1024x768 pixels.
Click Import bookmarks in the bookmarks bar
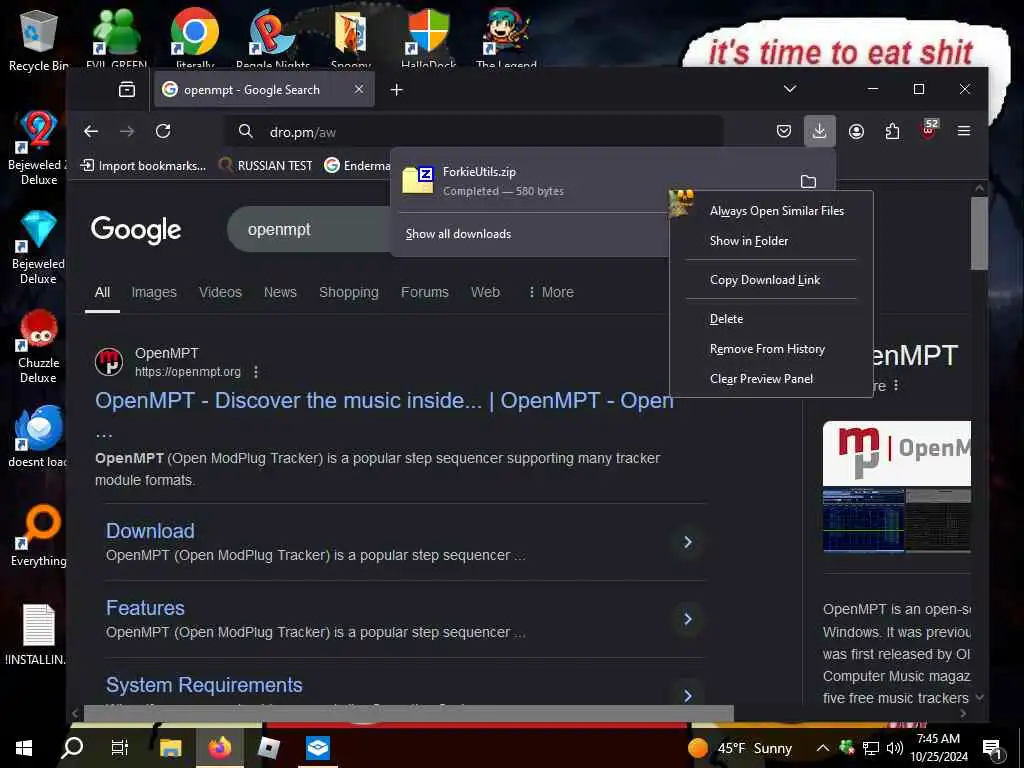143,165
